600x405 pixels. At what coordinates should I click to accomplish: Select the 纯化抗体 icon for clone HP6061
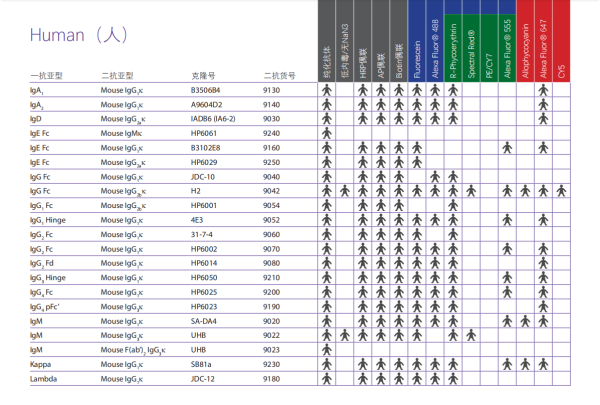click(x=326, y=132)
